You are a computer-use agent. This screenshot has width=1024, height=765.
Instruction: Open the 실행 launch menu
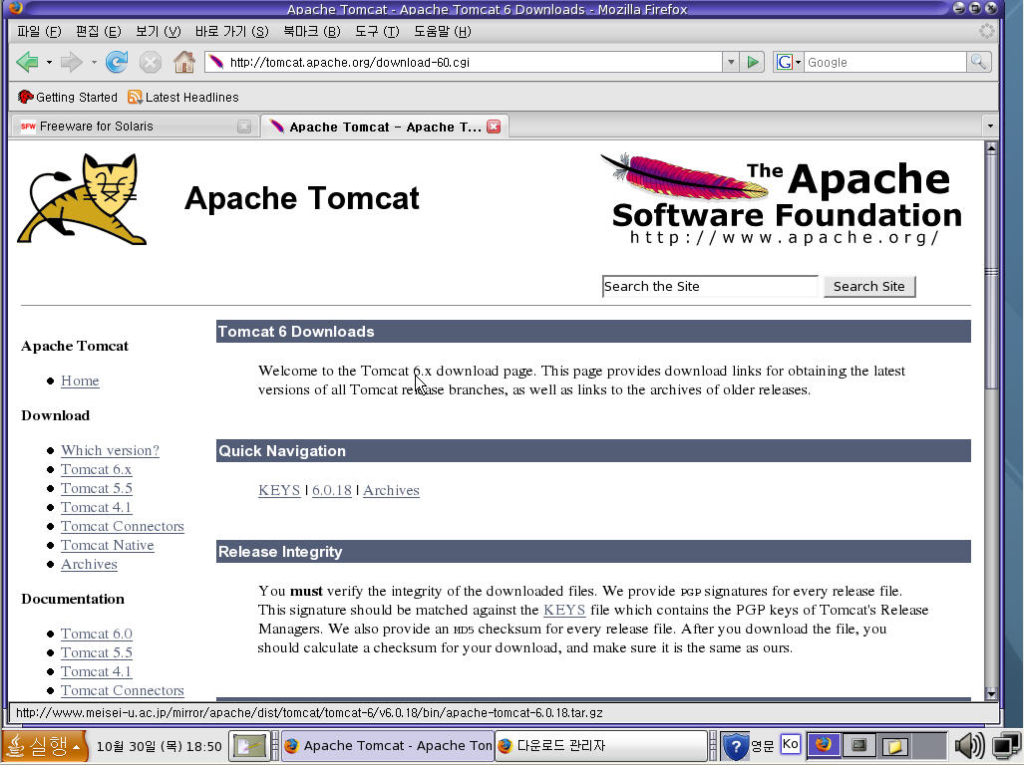pyautogui.click(x=44, y=745)
